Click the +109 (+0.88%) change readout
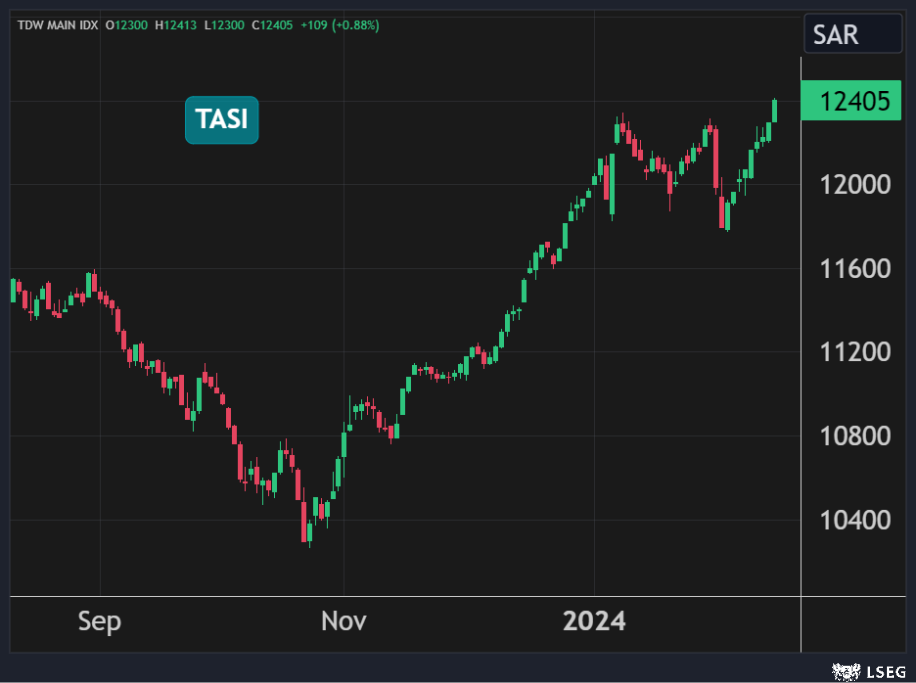The width and height of the screenshot is (916, 683). coord(340,25)
